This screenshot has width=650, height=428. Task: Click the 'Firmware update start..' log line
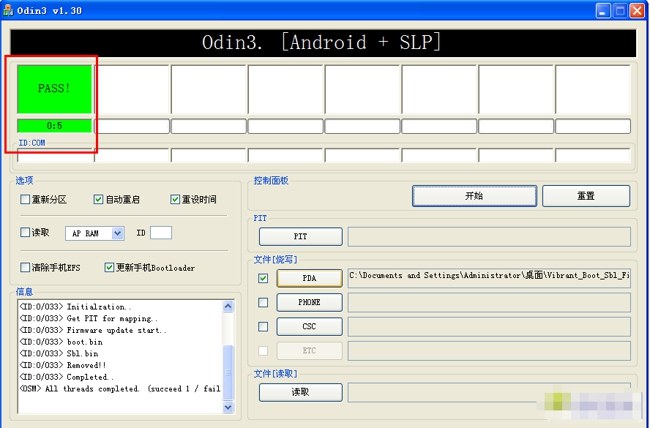pyautogui.click(x=93, y=331)
